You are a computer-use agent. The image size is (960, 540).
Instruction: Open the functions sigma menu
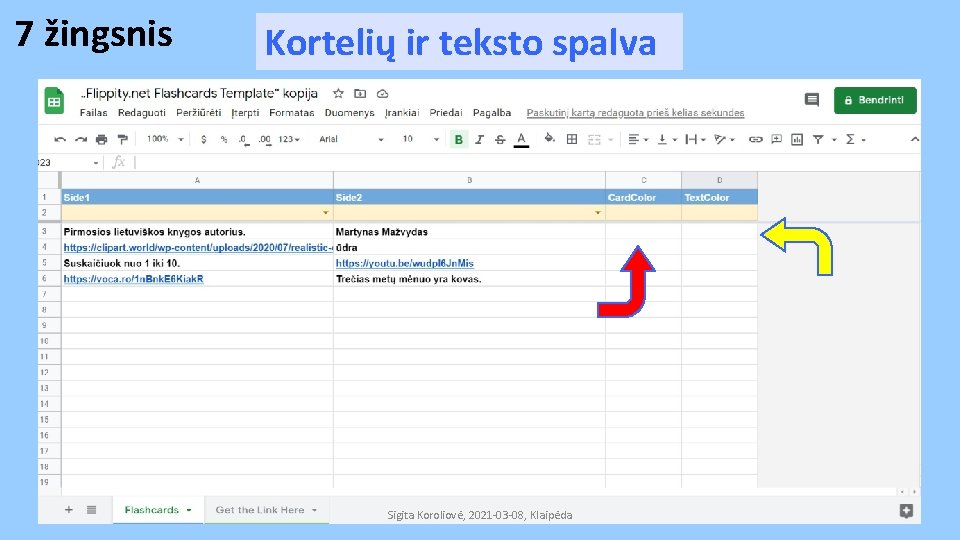[x=855, y=140]
